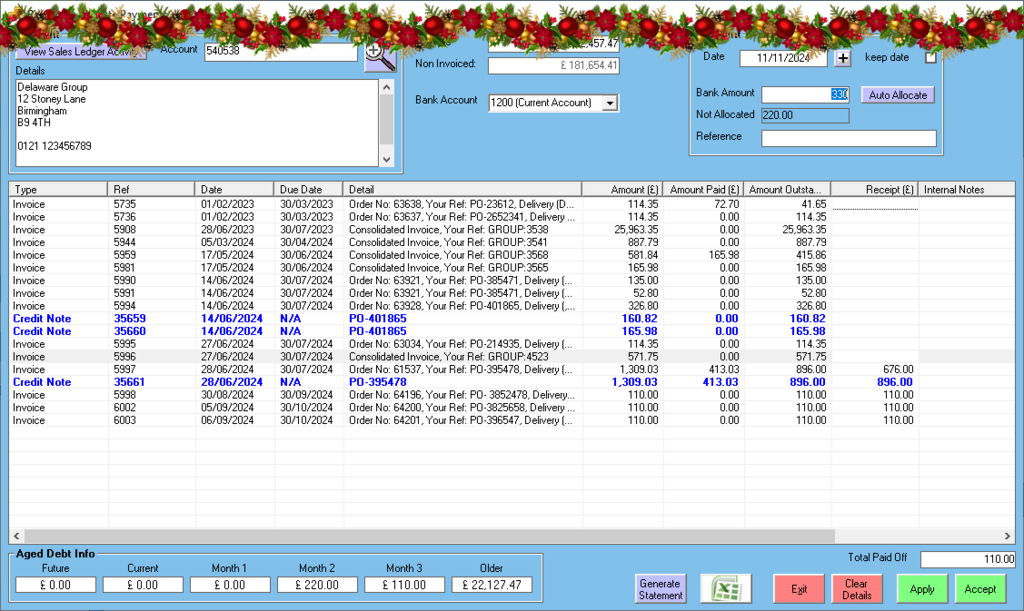Click the green Apply button

(922, 589)
